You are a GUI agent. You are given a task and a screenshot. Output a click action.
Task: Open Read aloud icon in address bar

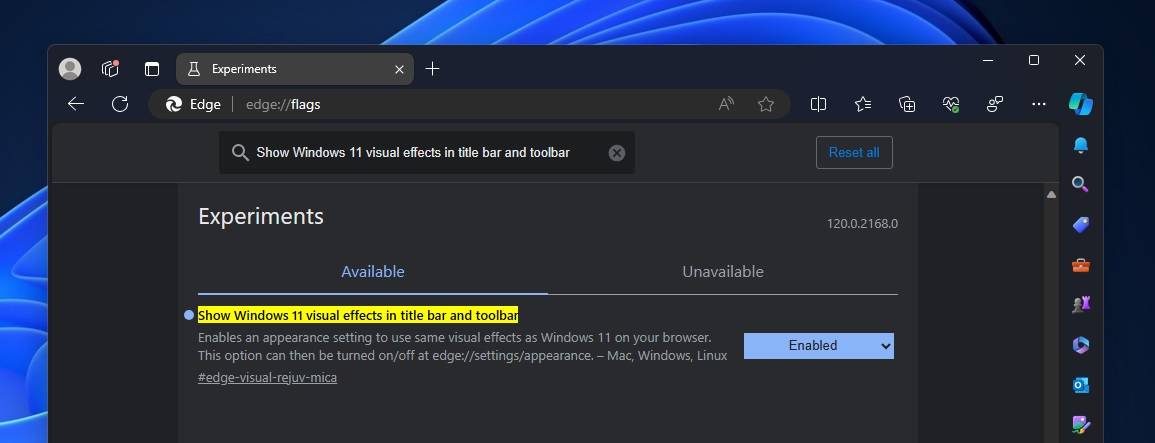[x=727, y=104]
